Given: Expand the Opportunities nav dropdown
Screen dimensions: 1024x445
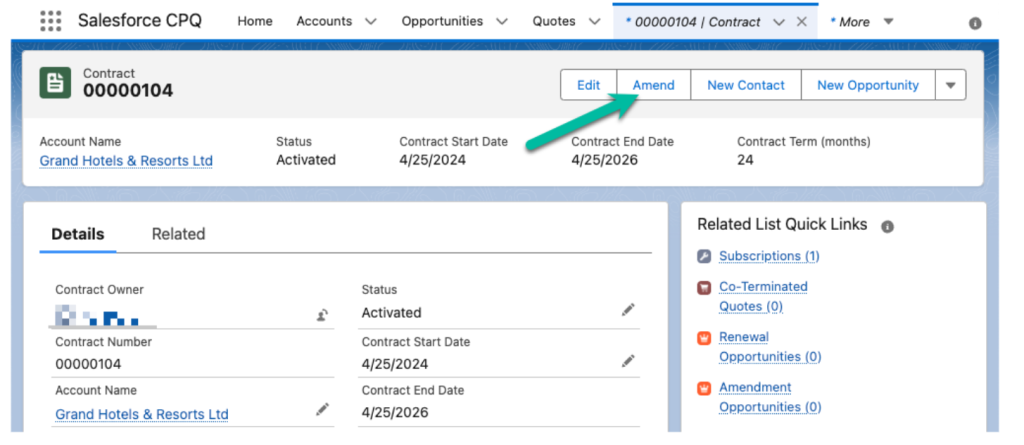Looking at the screenshot, I should (502, 22).
